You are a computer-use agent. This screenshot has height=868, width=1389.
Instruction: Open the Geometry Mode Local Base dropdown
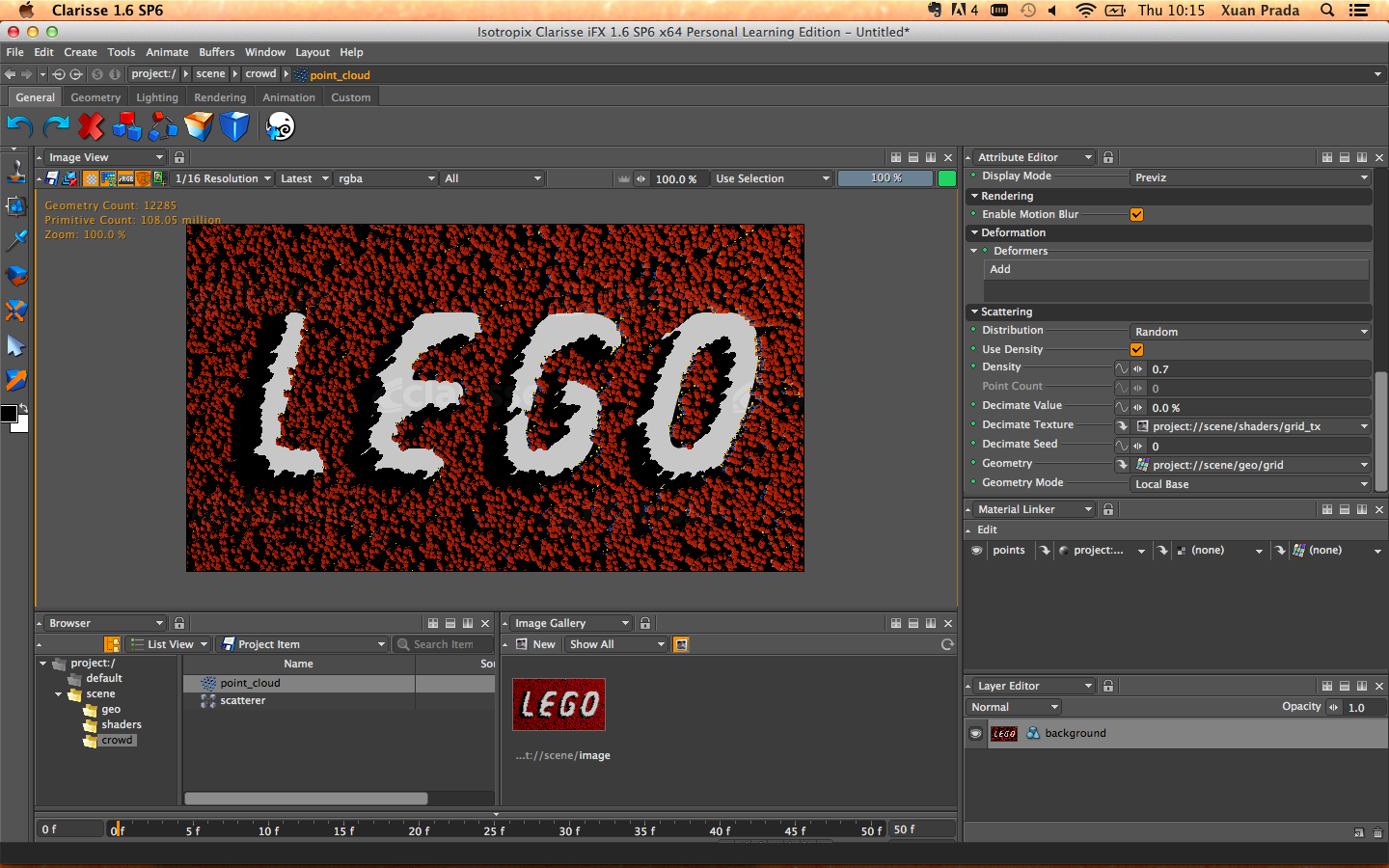(x=1250, y=484)
